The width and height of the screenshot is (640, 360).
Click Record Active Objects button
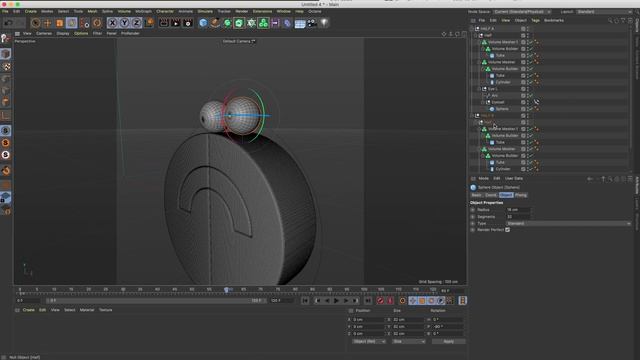(380, 301)
